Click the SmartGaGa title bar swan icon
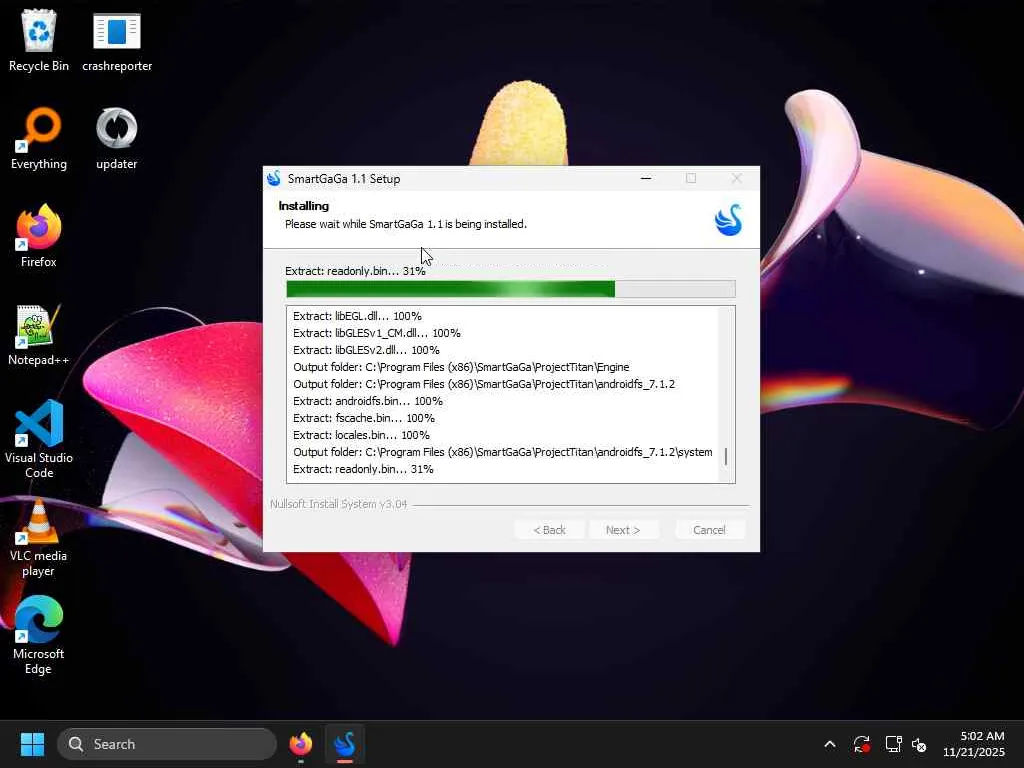Image resolution: width=1024 pixels, height=768 pixels. [x=274, y=178]
